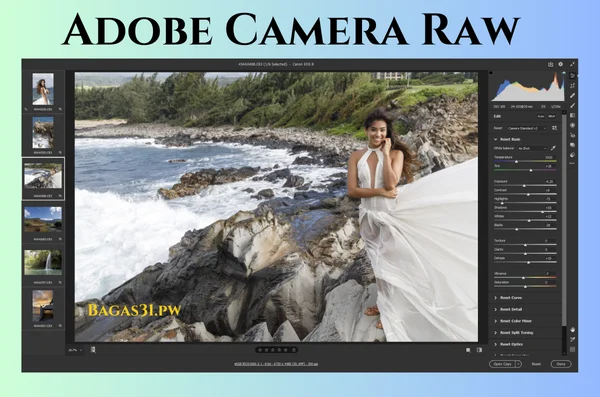The image size is (600, 397).
Task: Select the Hand tool
Action: pyautogui.click(x=572, y=330)
